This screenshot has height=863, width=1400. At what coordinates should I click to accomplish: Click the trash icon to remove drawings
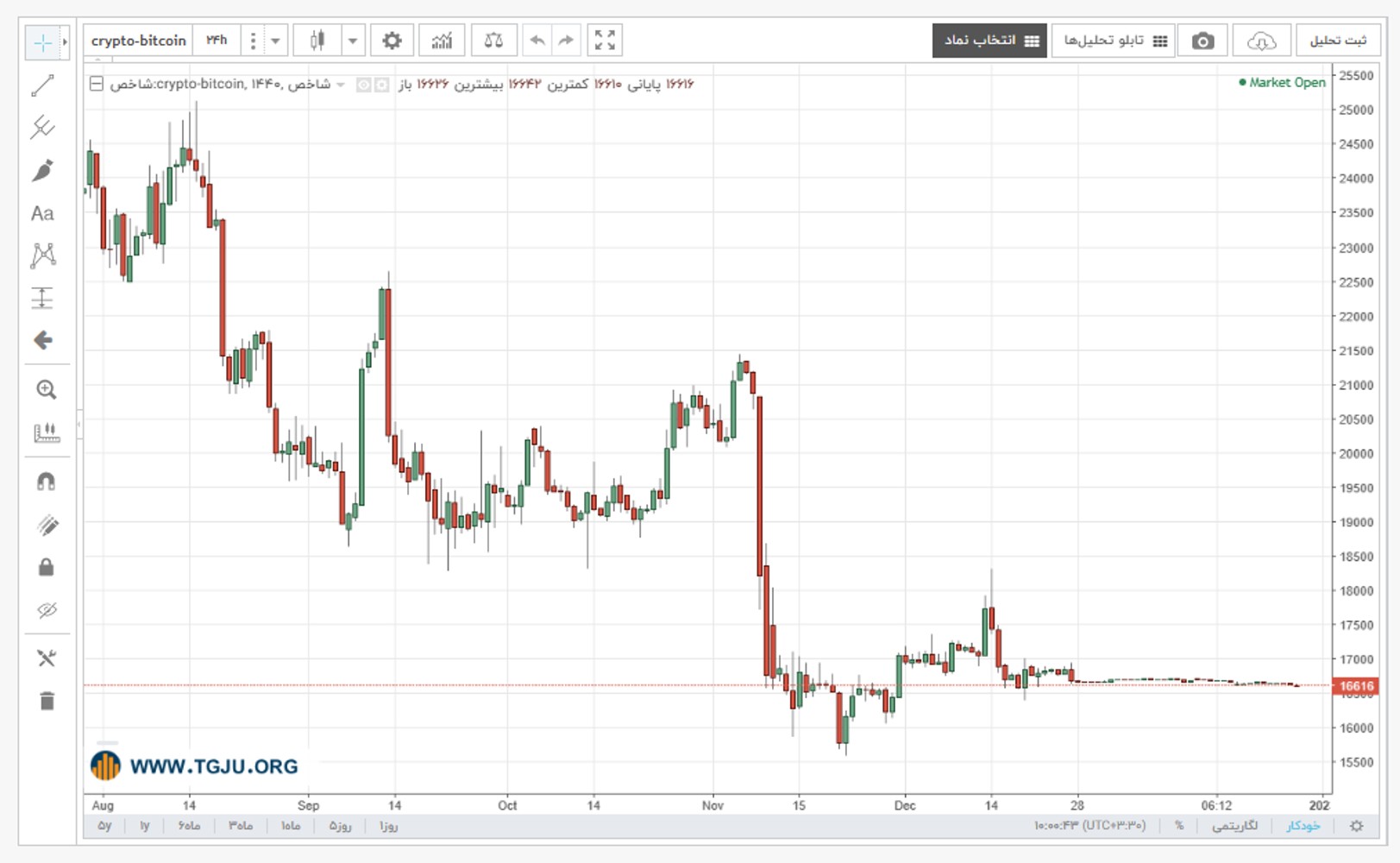(47, 701)
